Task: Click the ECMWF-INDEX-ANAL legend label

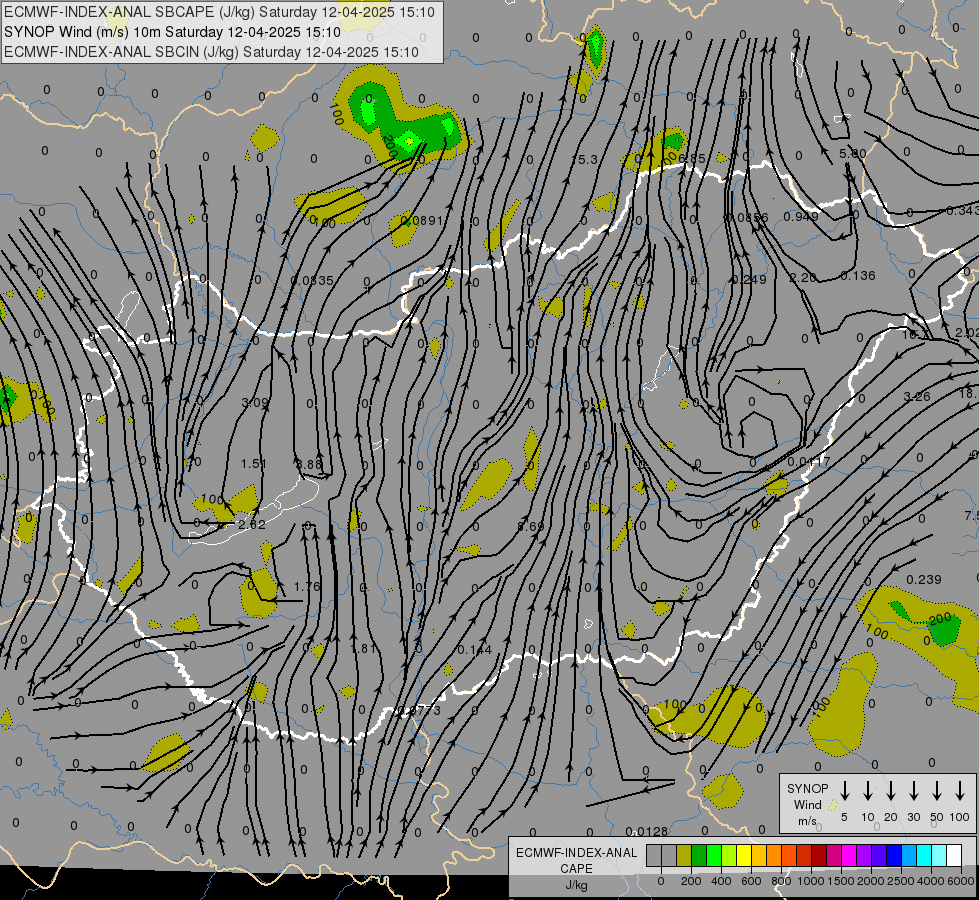Action: 577,853
